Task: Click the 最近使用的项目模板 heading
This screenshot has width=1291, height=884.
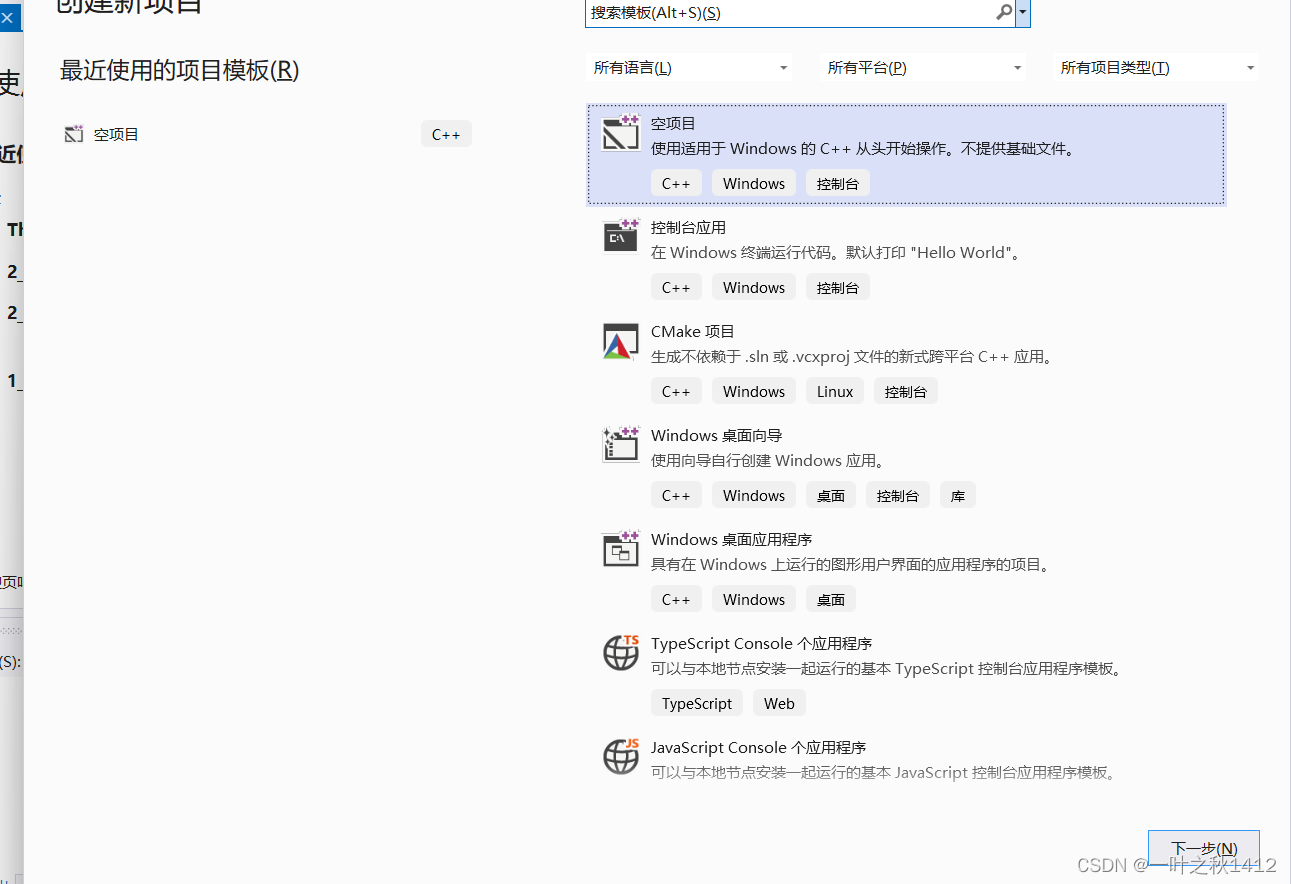Action: point(180,70)
